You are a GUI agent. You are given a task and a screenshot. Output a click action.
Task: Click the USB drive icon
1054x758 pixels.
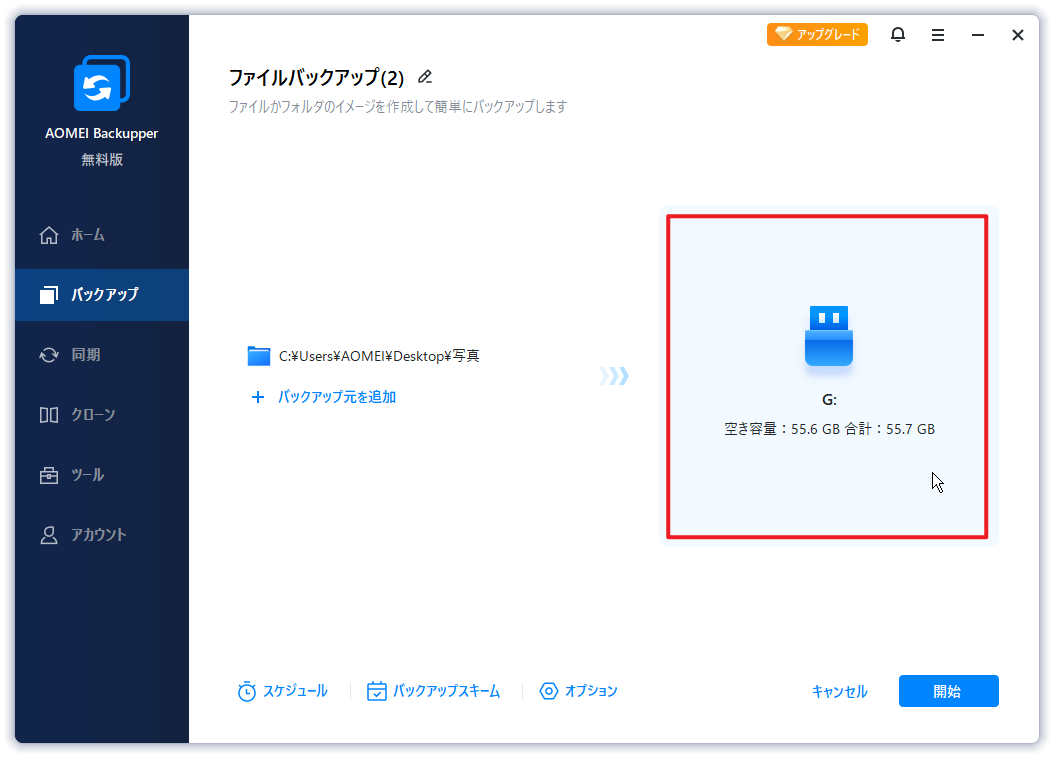point(829,335)
